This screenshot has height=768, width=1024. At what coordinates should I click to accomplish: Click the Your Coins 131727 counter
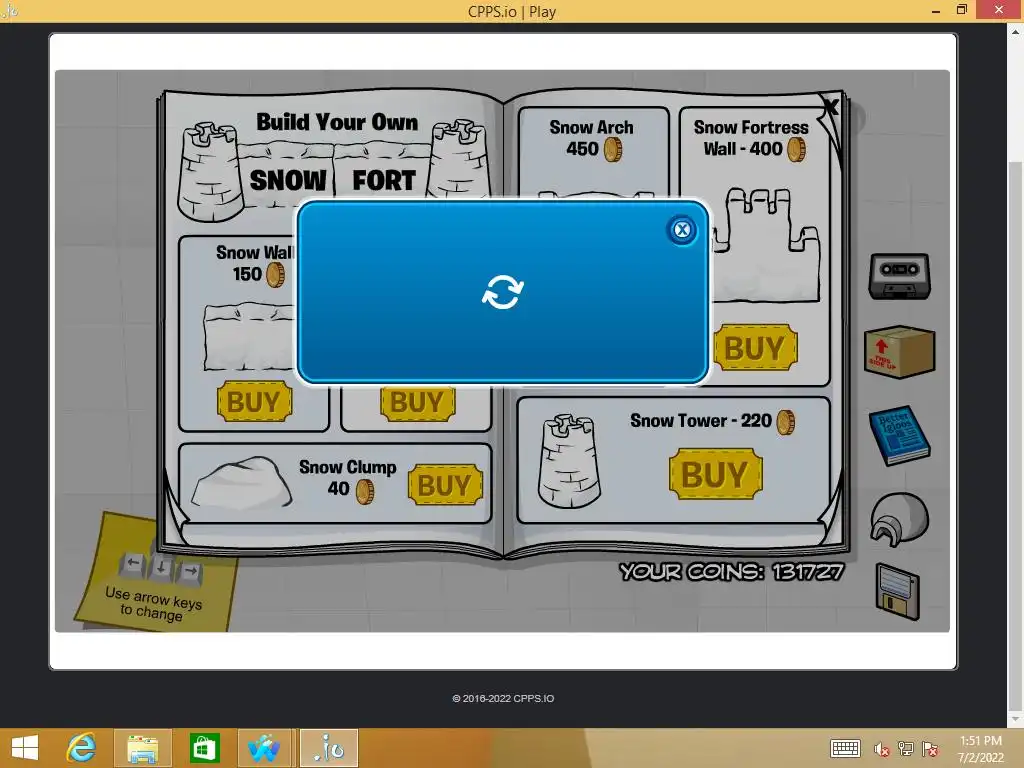pyautogui.click(x=732, y=571)
